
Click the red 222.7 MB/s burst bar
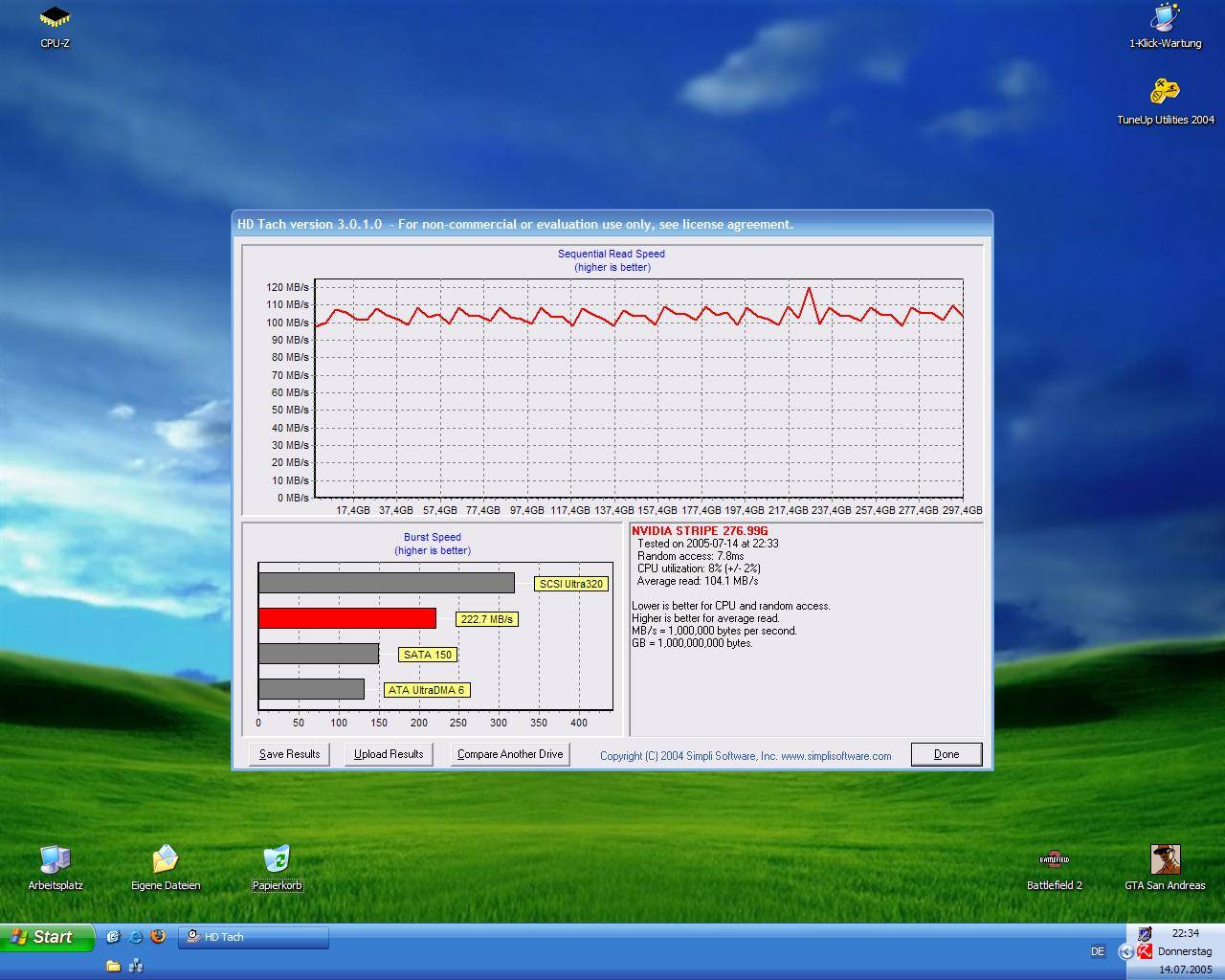347,618
